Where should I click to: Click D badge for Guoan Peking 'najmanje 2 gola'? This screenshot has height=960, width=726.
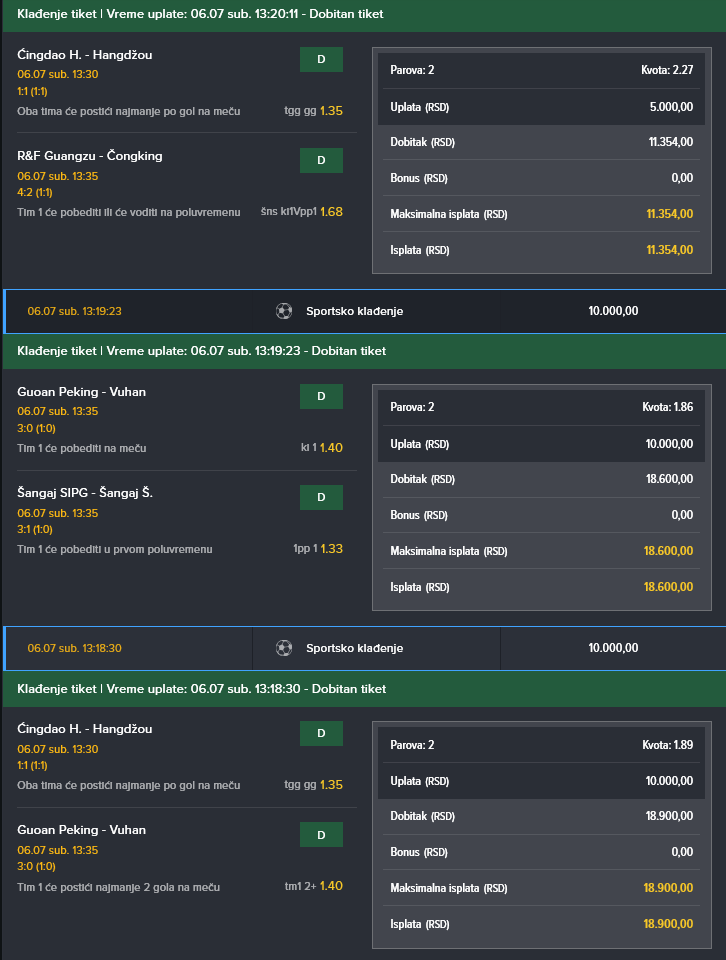321,835
